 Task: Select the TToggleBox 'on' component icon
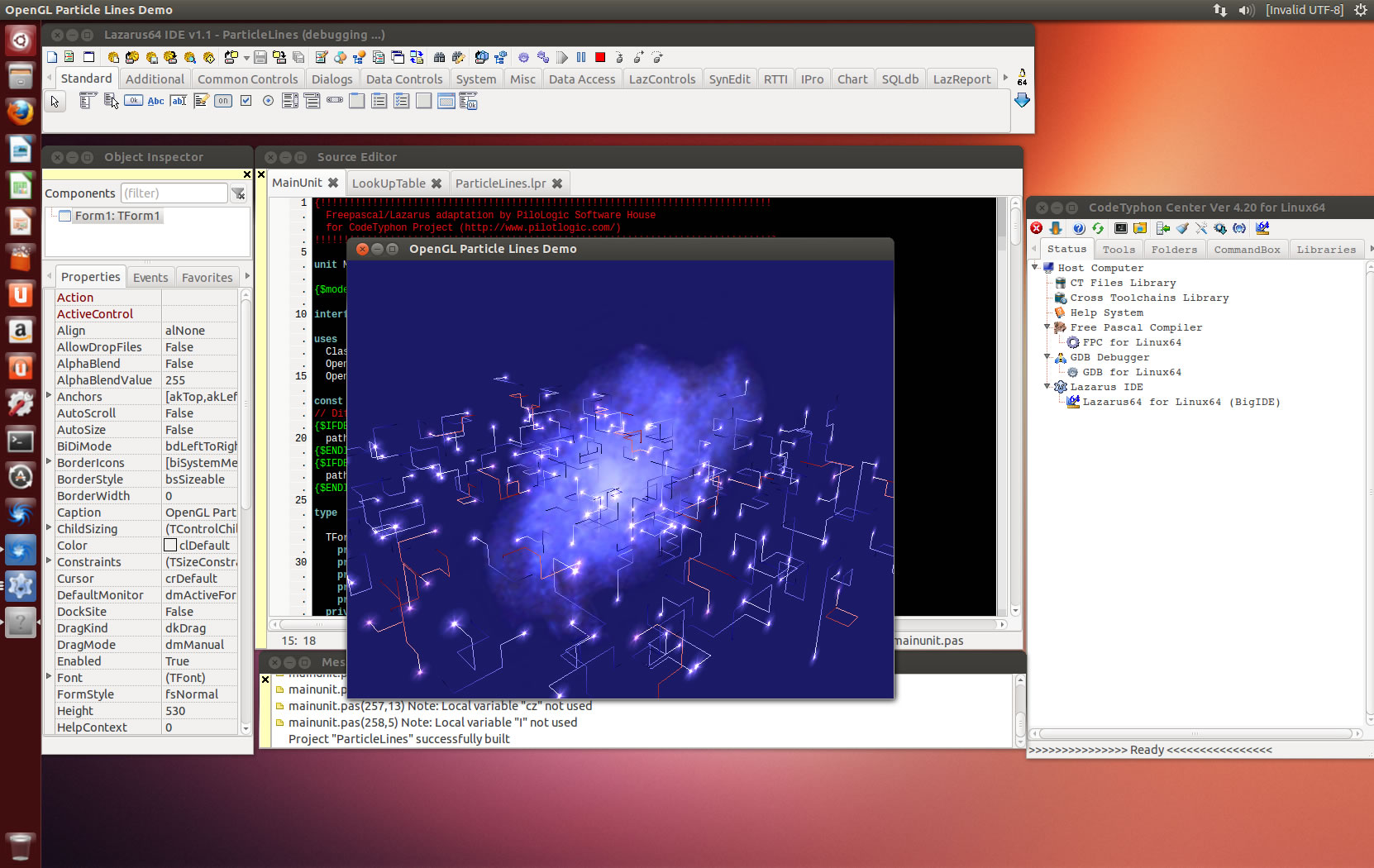[x=223, y=101]
